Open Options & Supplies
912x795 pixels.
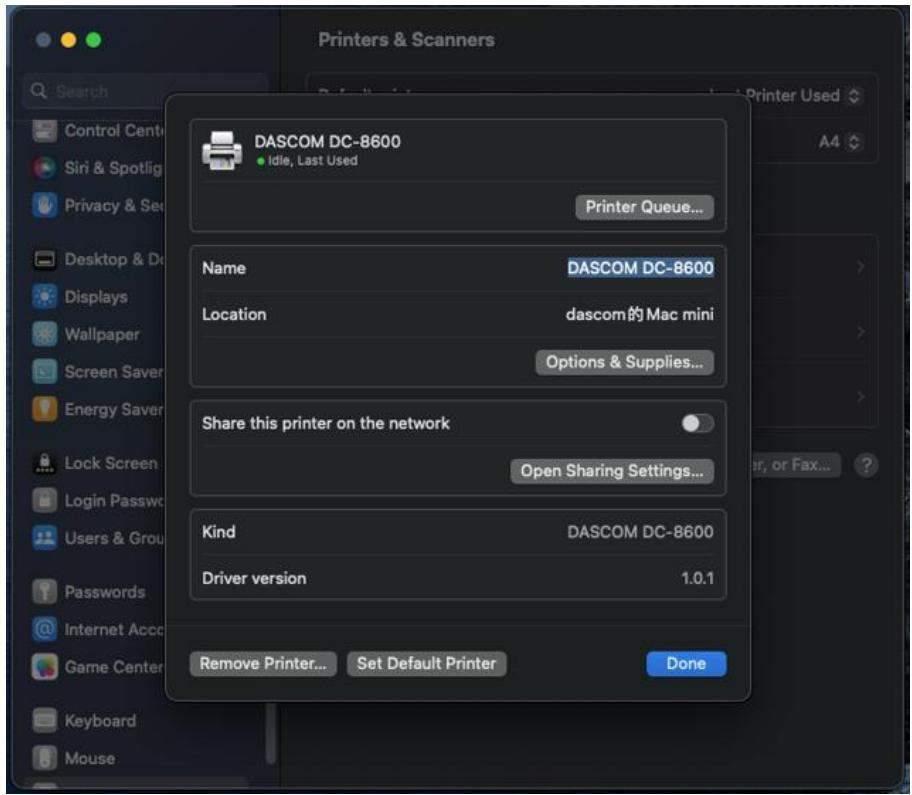pyautogui.click(x=624, y=362)
